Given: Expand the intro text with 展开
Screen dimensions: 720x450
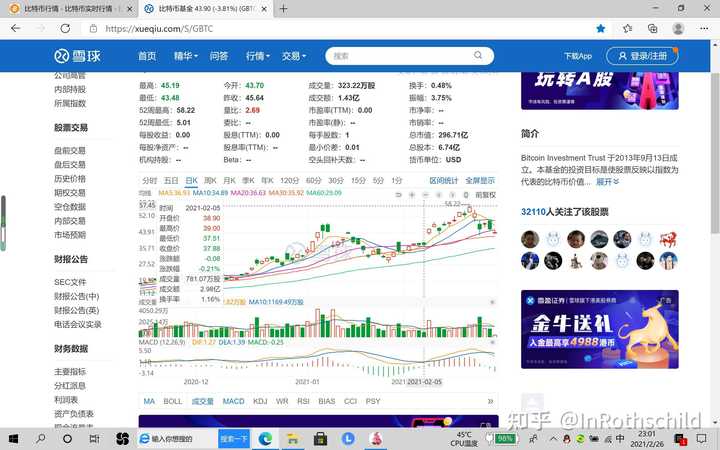Looking at the screenshot, I should [x=608, y=181].
